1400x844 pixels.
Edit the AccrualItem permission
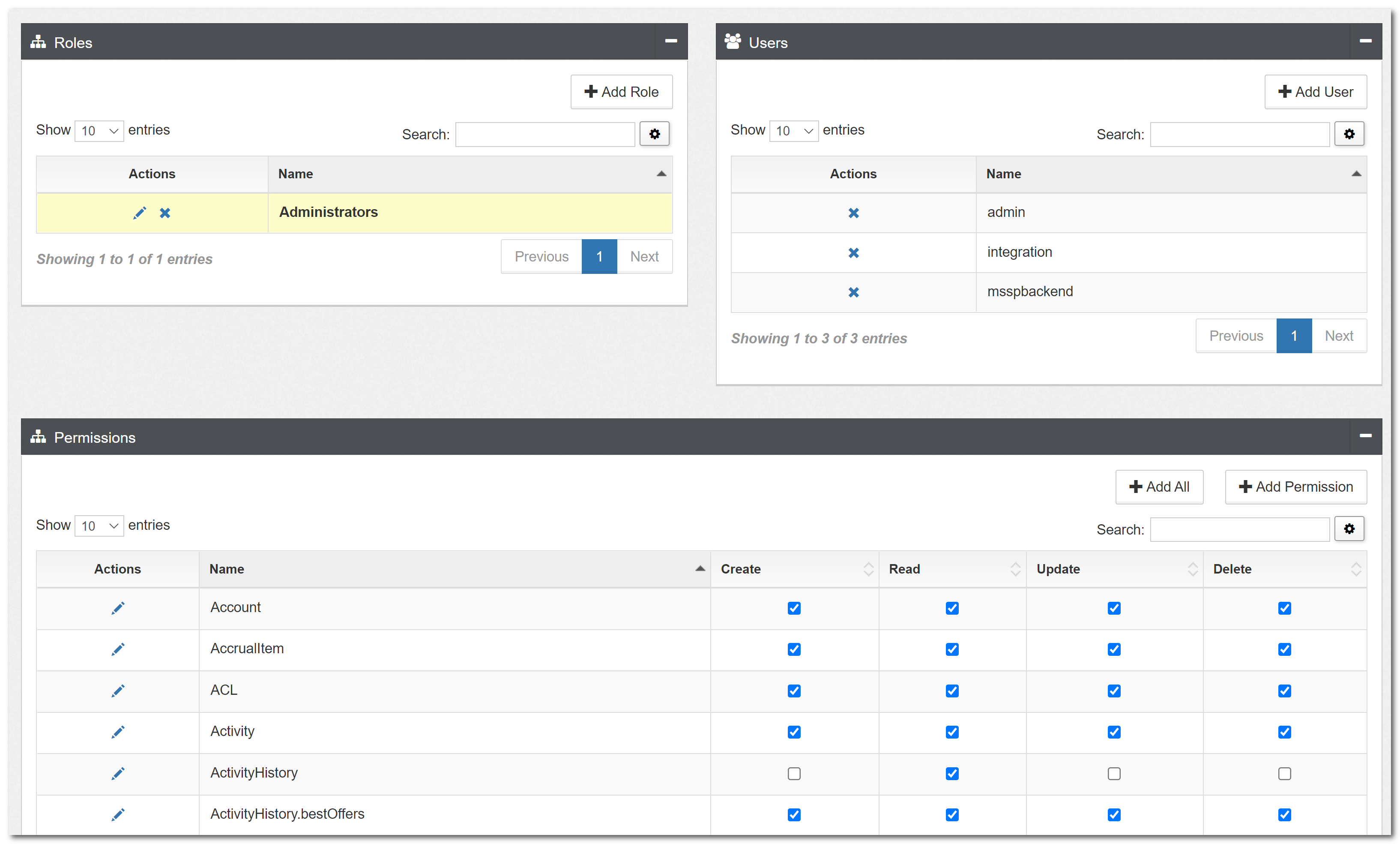118,649
